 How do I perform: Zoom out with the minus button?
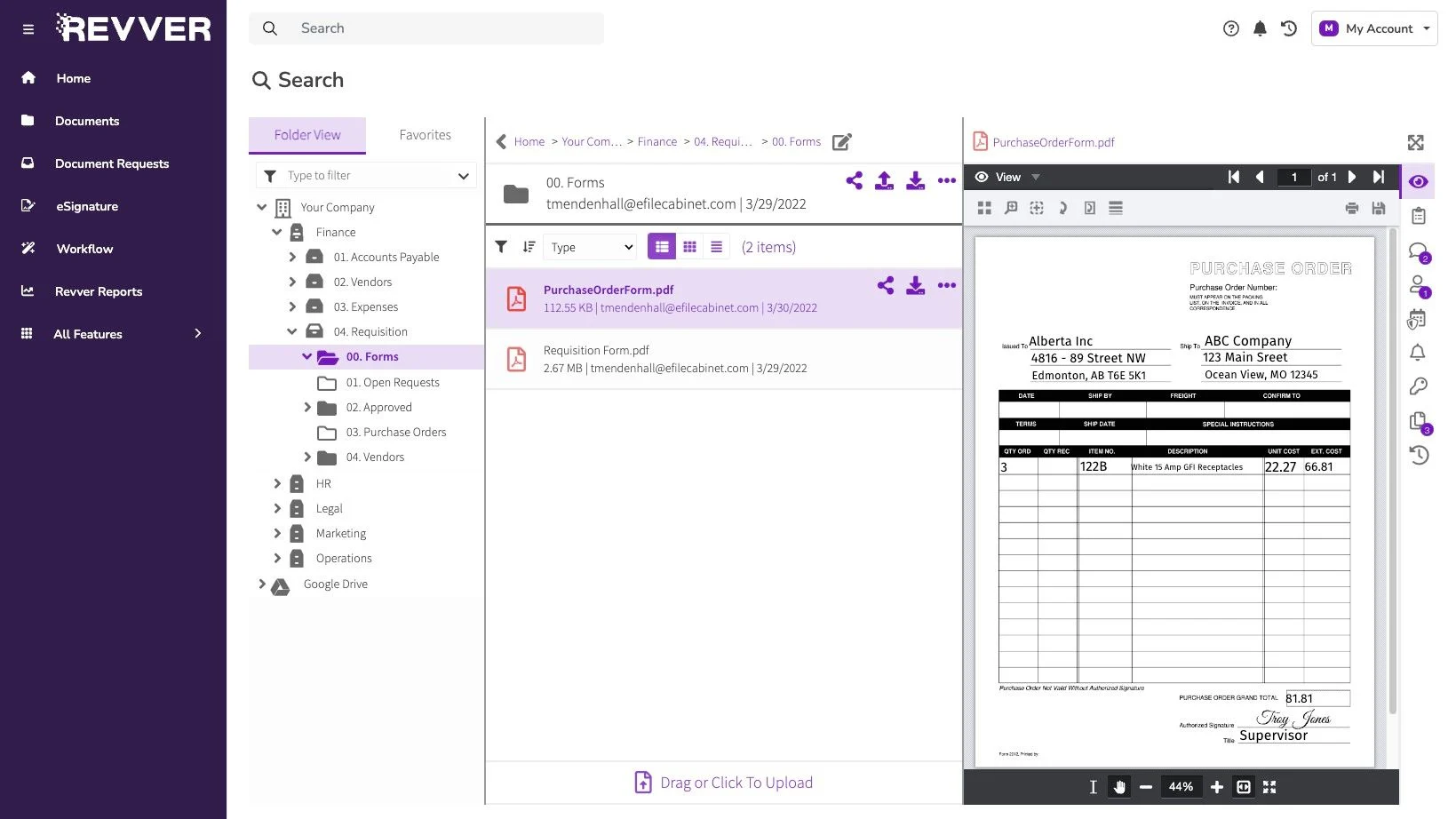tap(1146, 787)
